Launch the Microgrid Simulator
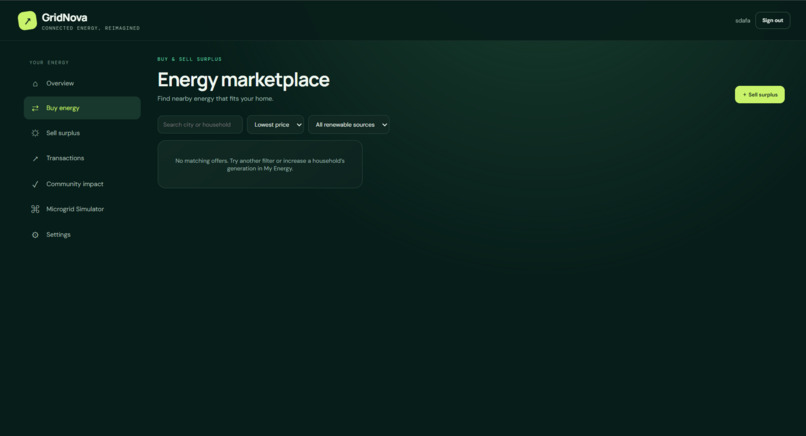Image resolution: width=806 pixels, height=436 pixels. click(x=82, y=209)
